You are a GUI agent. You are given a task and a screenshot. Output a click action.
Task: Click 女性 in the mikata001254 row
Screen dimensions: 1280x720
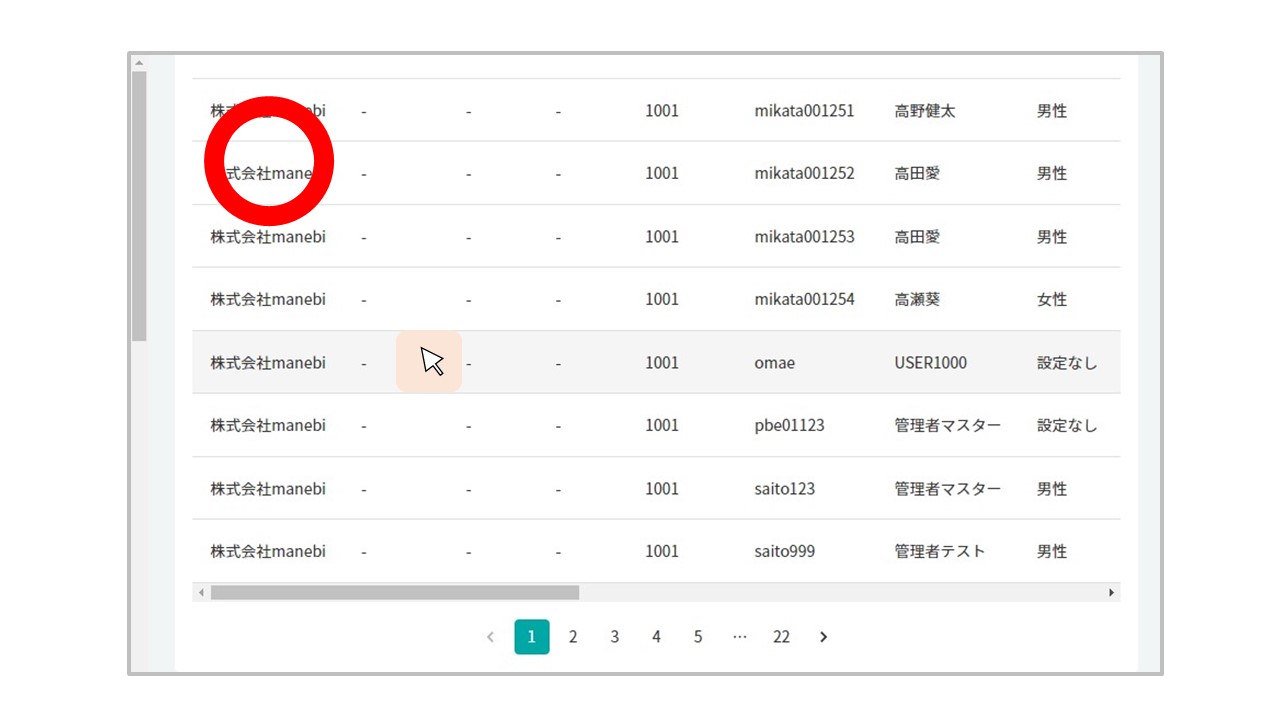click(1052, 299)
